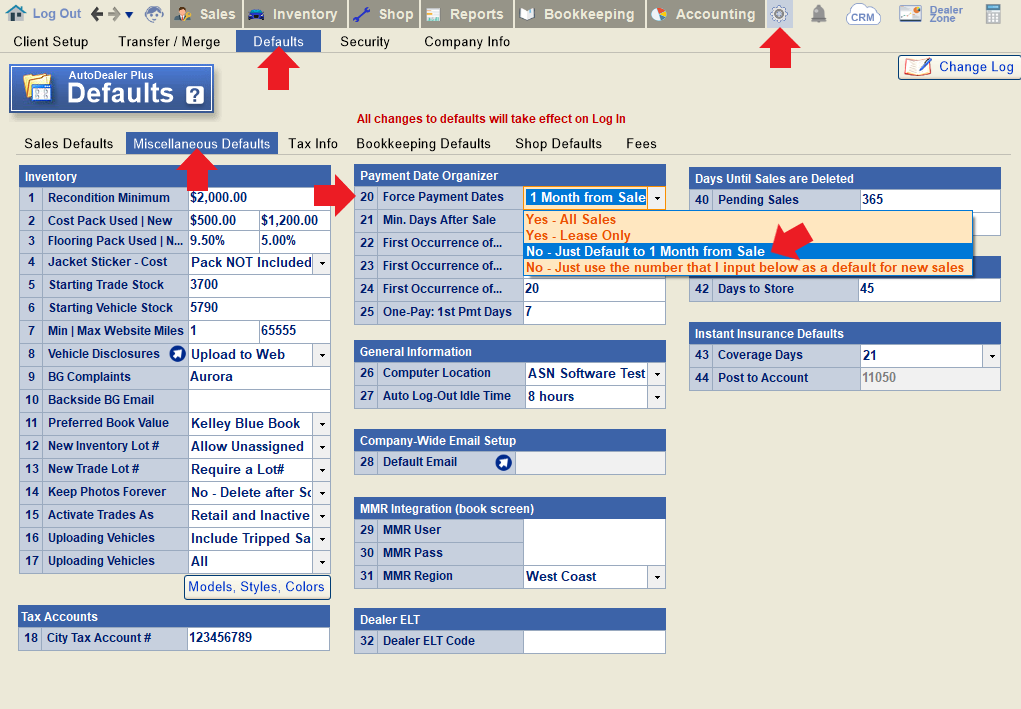Open the notifications bell icon
This screenshot has height=709, width=1021.
[818, 14]
